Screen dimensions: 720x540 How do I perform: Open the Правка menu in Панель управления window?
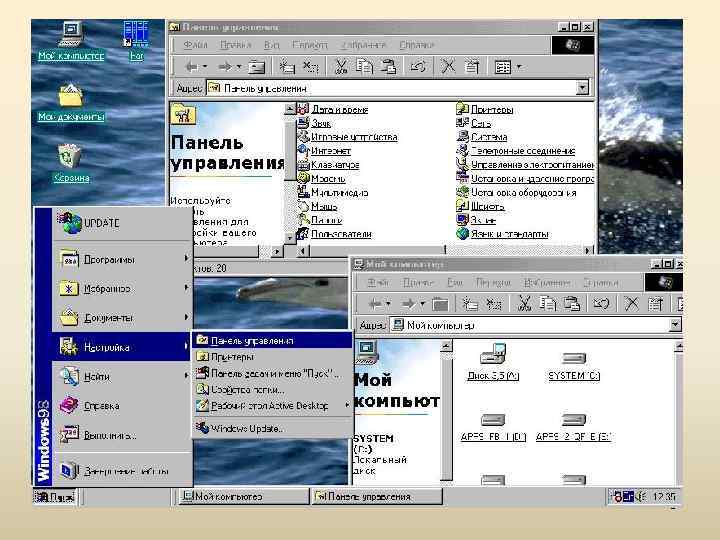(x=235, y=45)
